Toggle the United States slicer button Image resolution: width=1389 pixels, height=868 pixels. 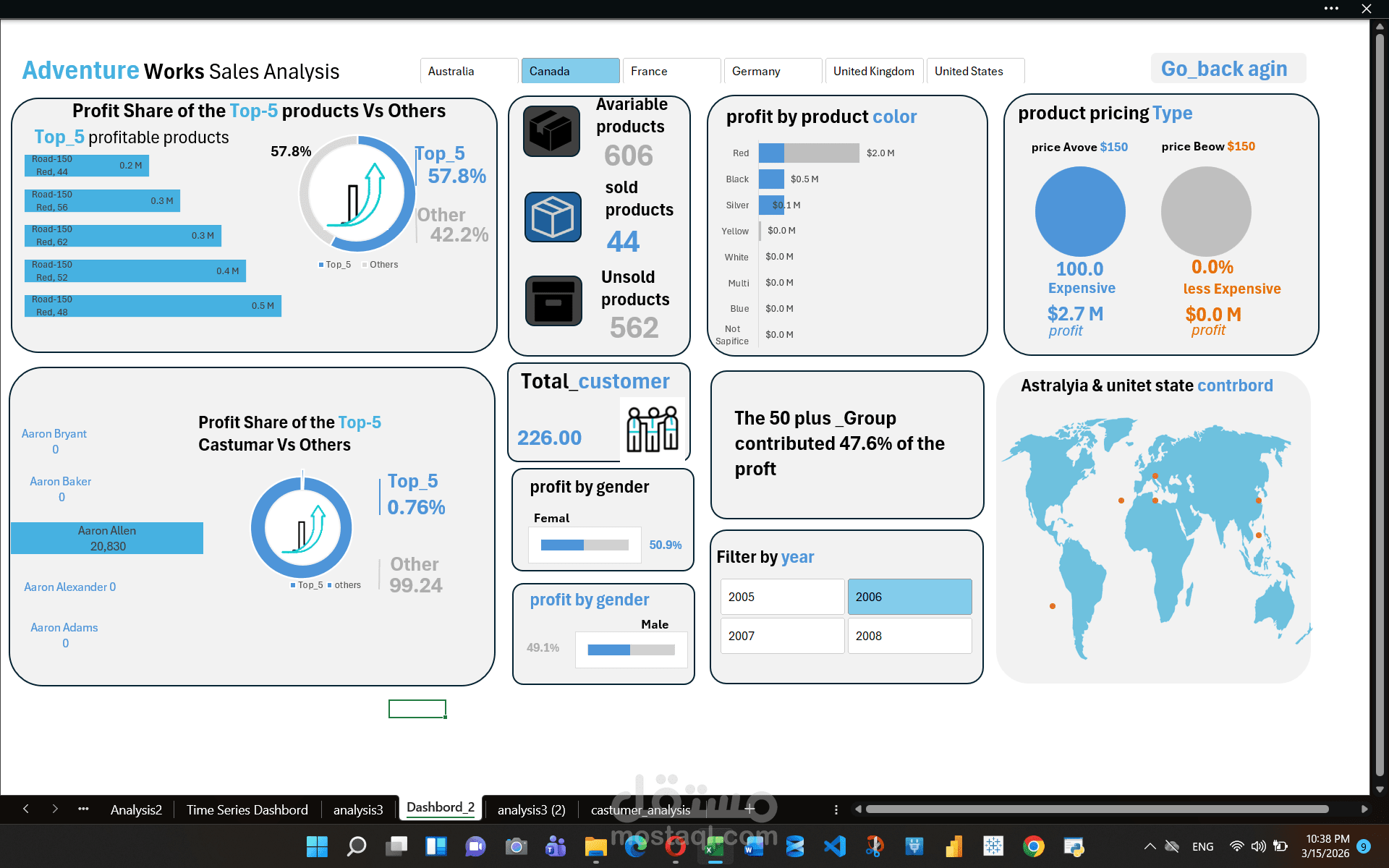tap(974, 71)
